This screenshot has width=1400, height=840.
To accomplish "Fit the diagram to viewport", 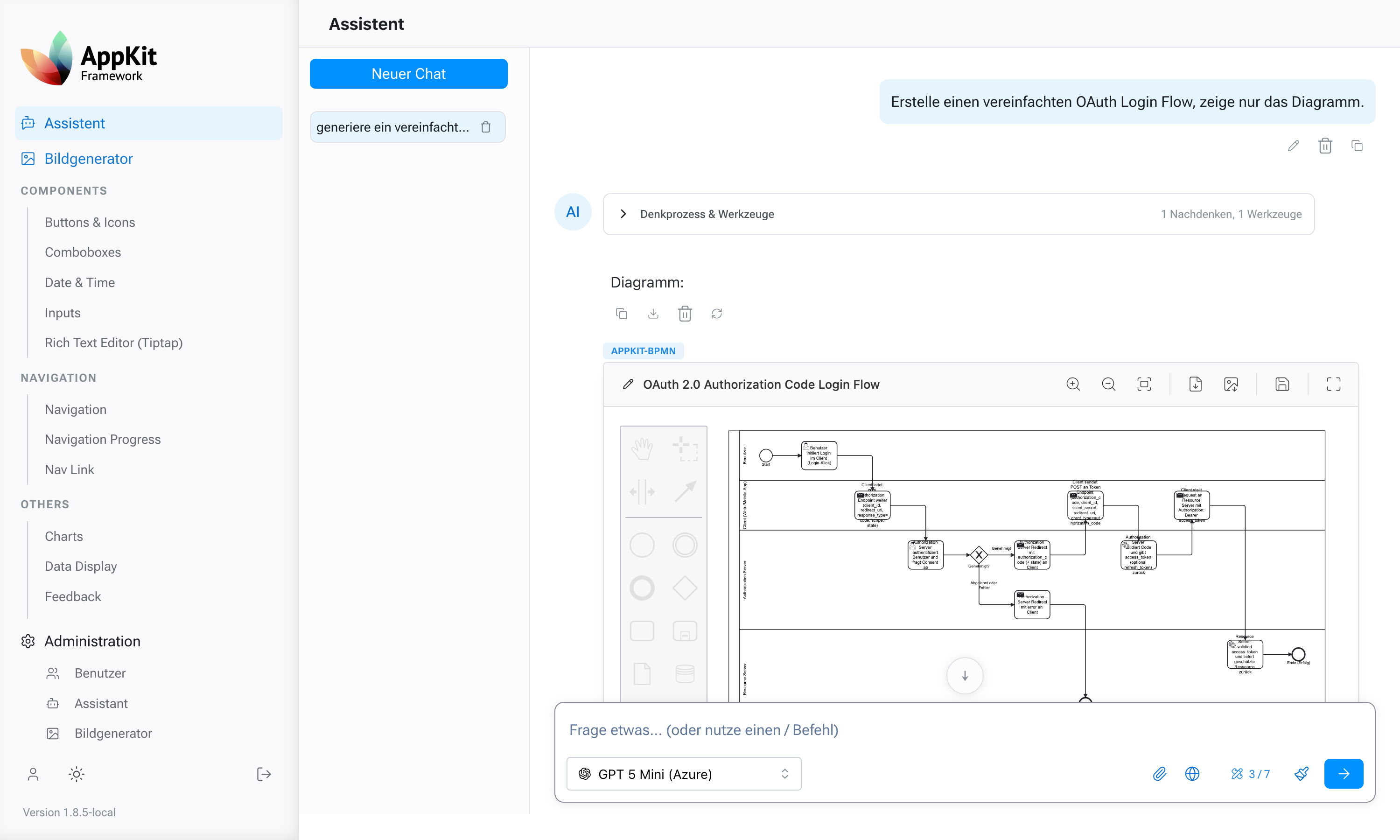I will tap(1144, 385).
